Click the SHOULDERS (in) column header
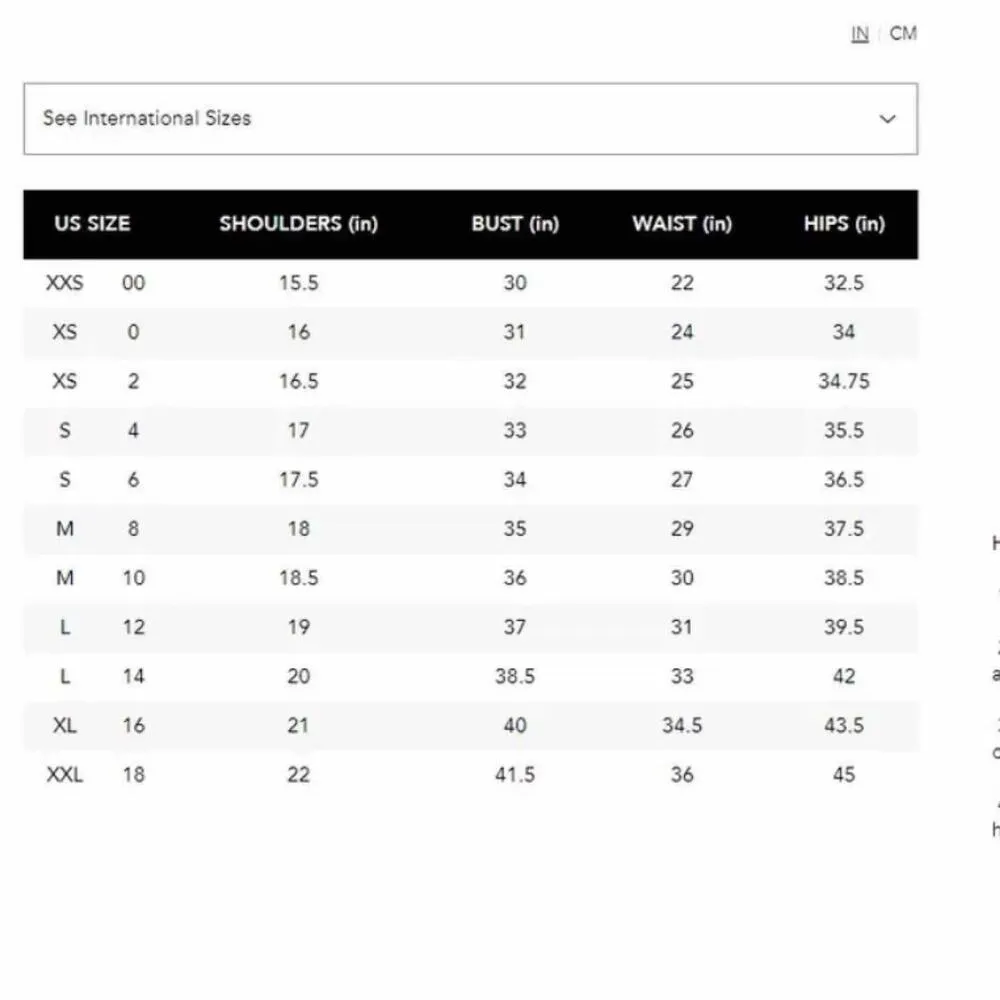 pos(298,224)
